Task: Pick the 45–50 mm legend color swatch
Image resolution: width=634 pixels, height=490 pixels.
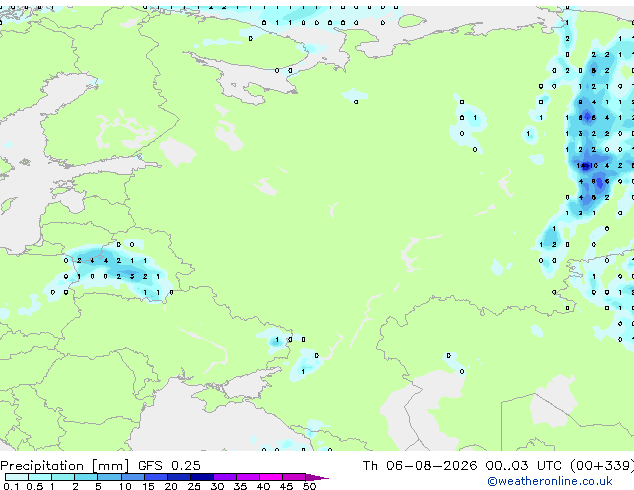Action: 294,477
